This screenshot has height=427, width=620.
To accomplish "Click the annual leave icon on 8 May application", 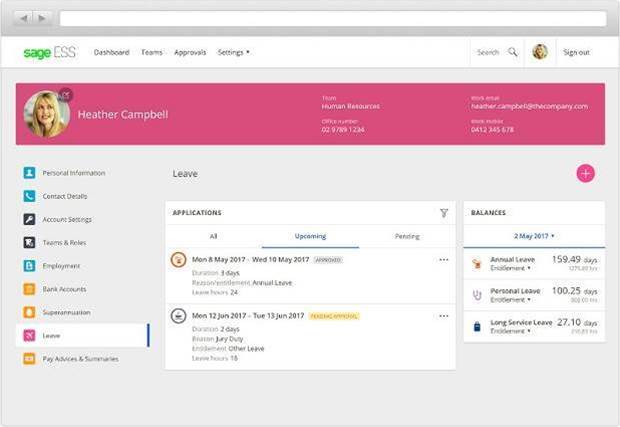I will (178, 260).
